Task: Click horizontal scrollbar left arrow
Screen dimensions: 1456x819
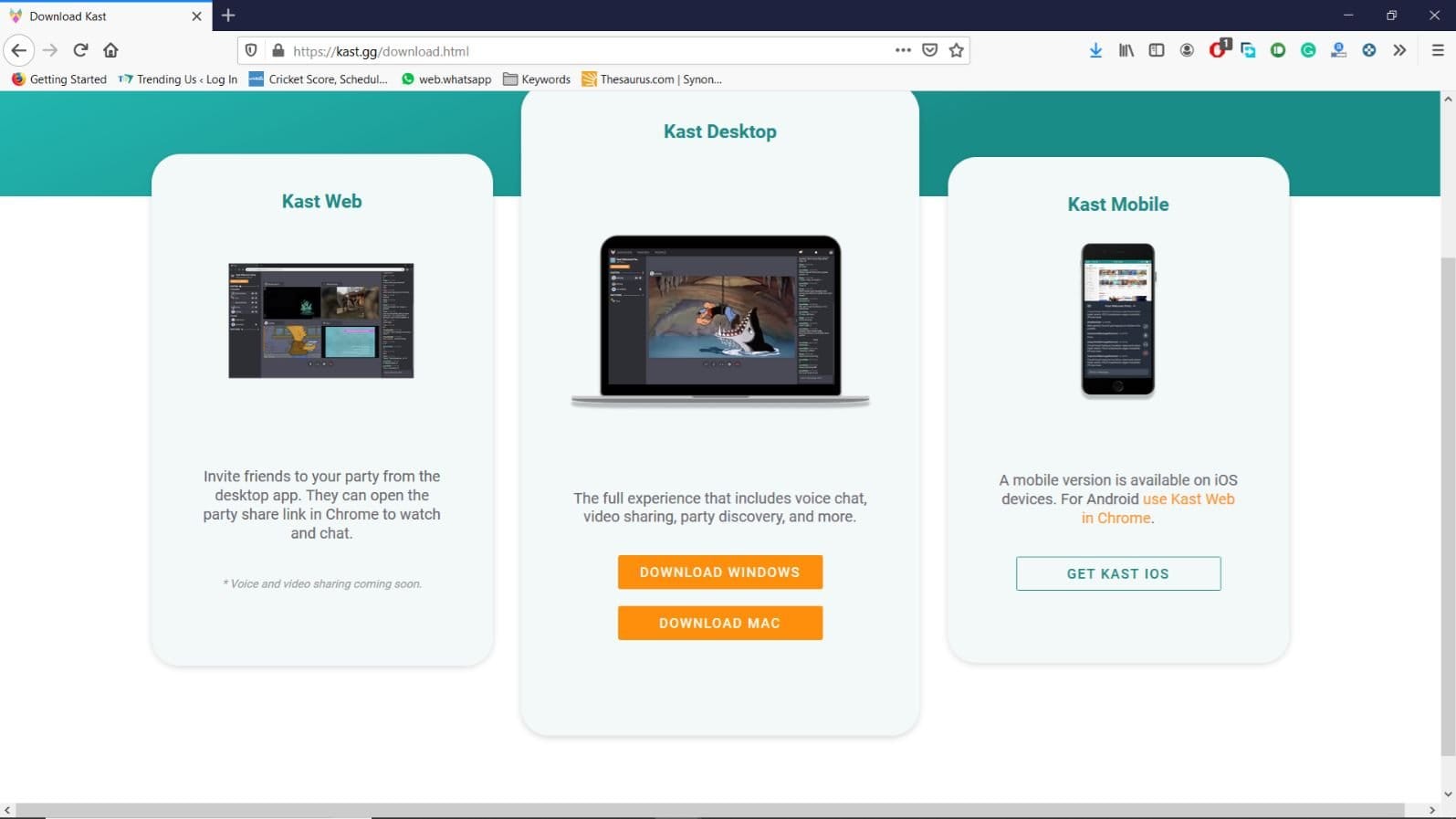Action: (x=7, y=810)
